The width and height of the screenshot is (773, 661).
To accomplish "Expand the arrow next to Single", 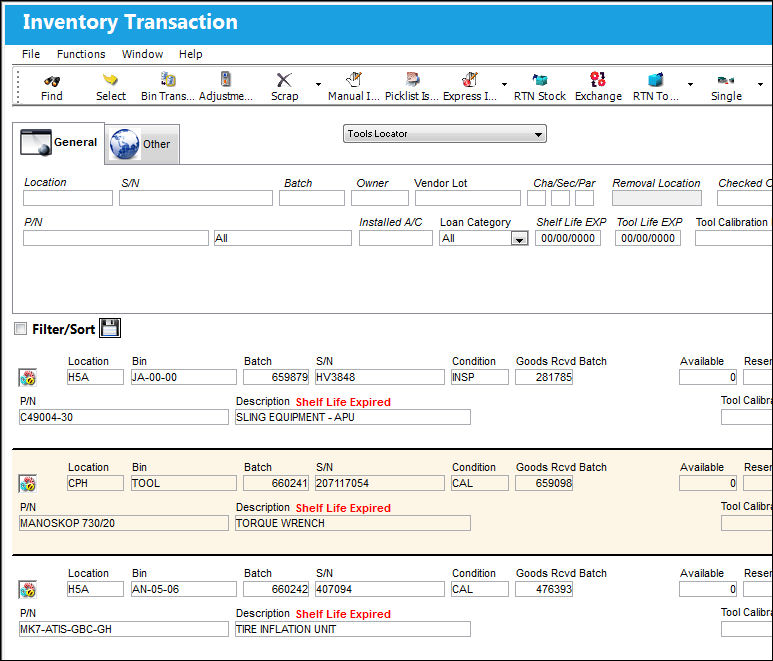I will click(760, 84).
